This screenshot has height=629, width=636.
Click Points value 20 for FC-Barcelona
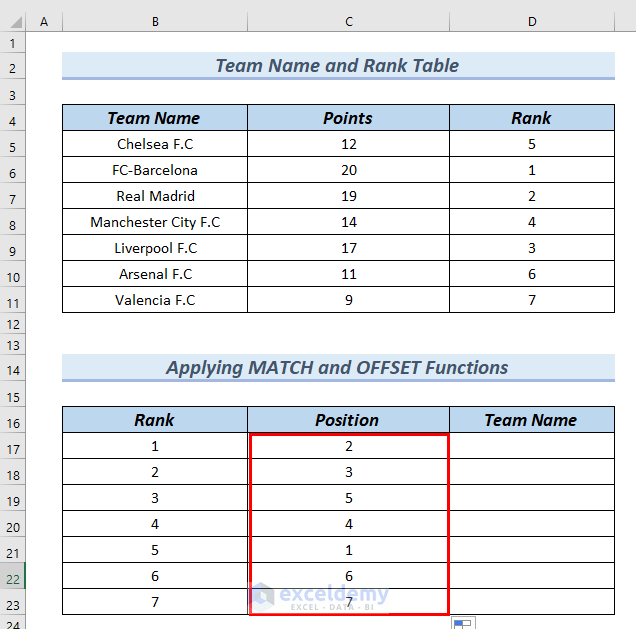tap(348, 170)
